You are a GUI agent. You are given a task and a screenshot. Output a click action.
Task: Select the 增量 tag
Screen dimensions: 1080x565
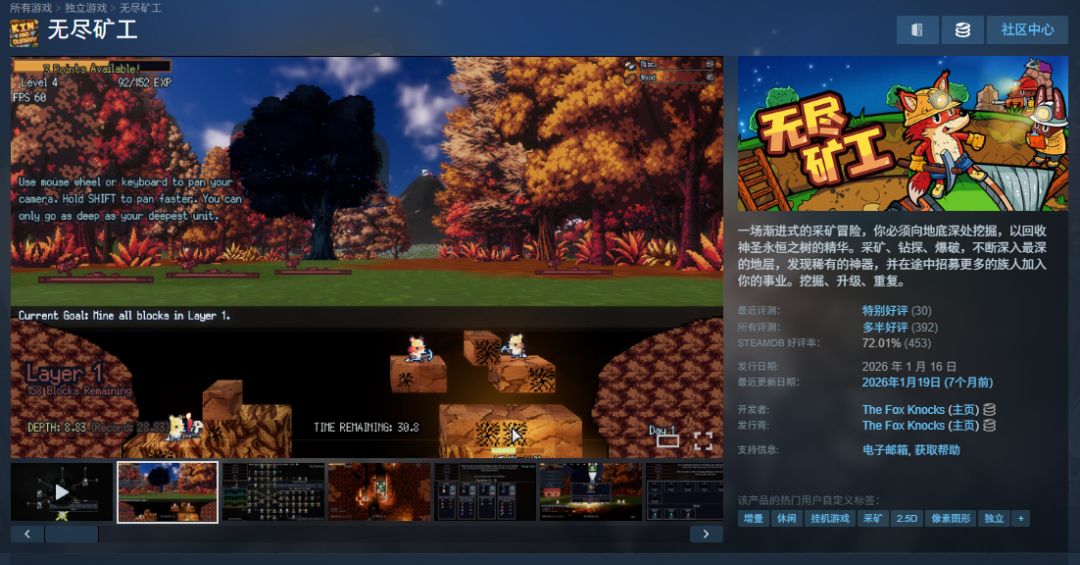tap(753, 518)
